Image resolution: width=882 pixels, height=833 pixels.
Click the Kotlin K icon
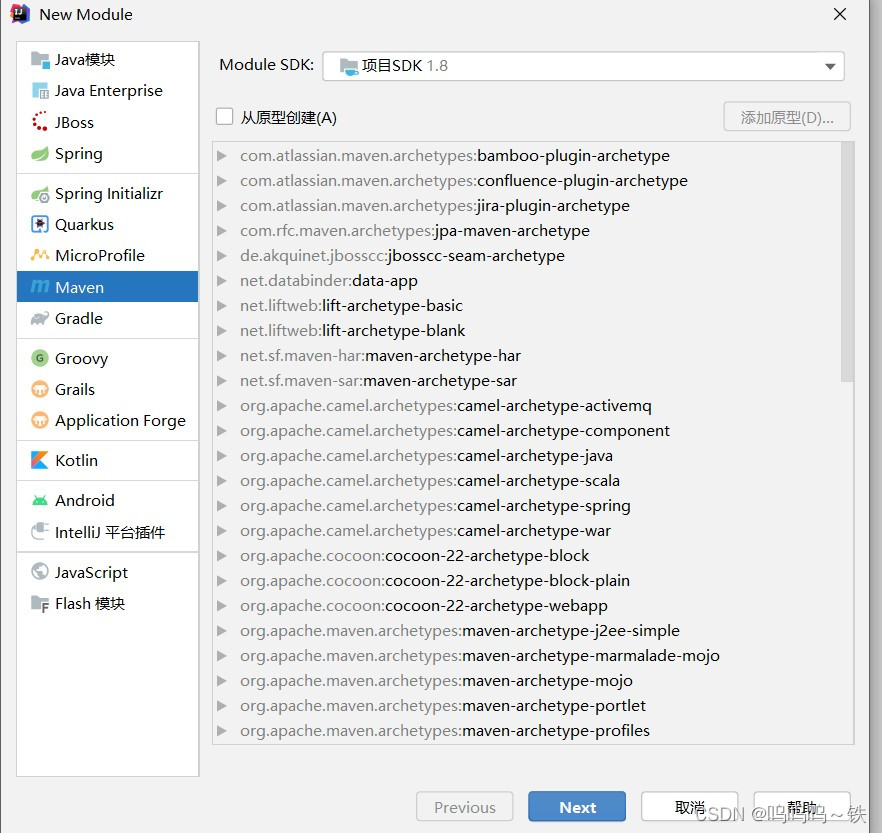40,460
